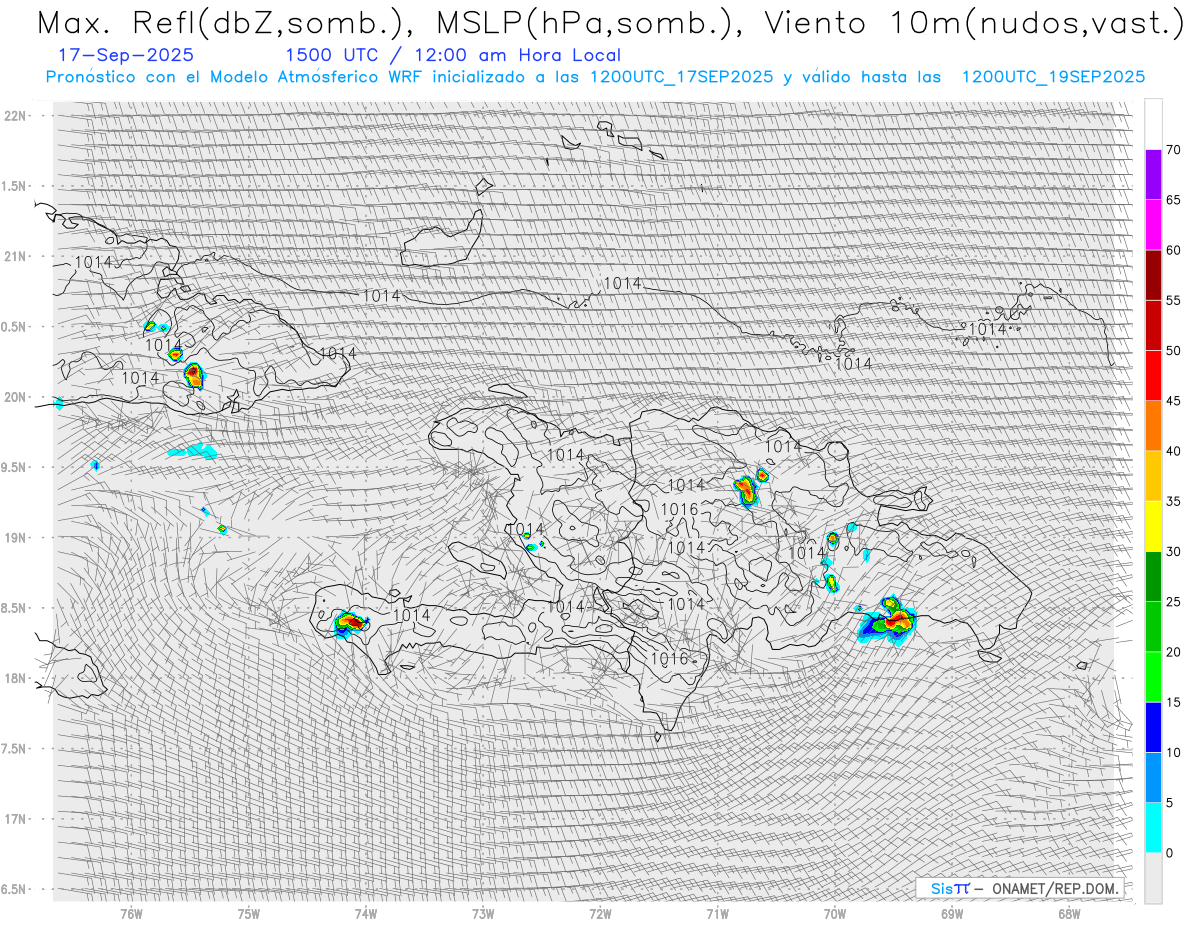Viewport: 1200px width, 927px height.
Task: Click the "75W" longitude axis label
Action: coord(249,913)
